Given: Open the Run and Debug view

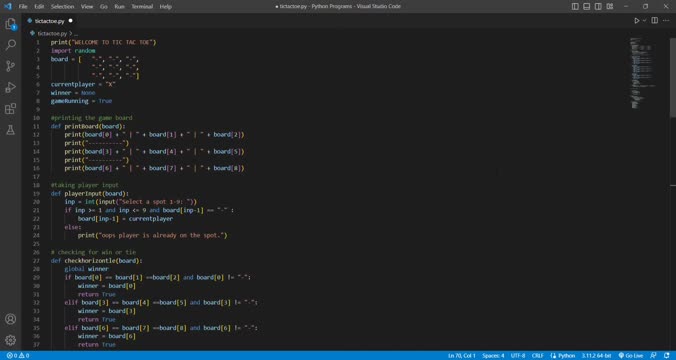Looking at the screenshot, I should (10, 87).
